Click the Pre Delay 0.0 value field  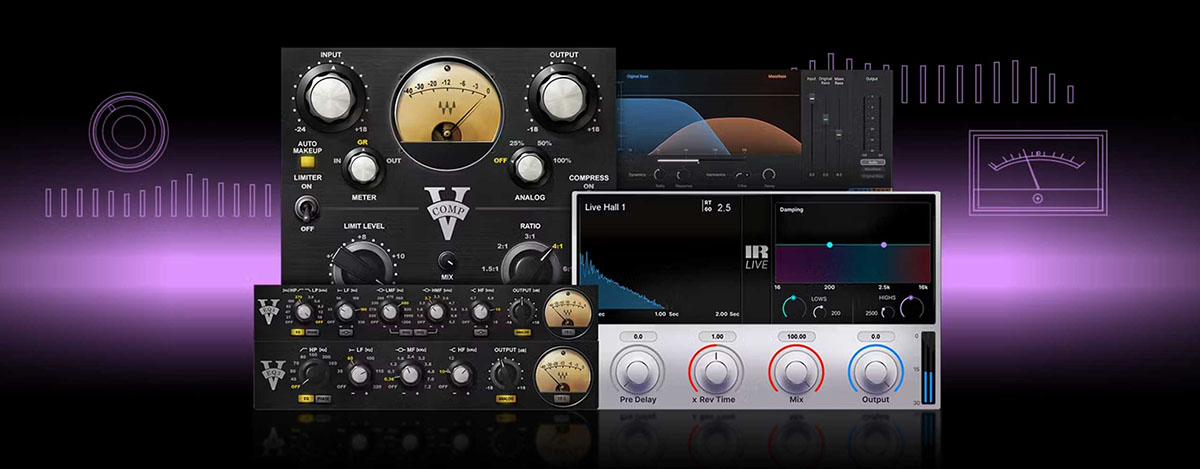pos(637,337)
